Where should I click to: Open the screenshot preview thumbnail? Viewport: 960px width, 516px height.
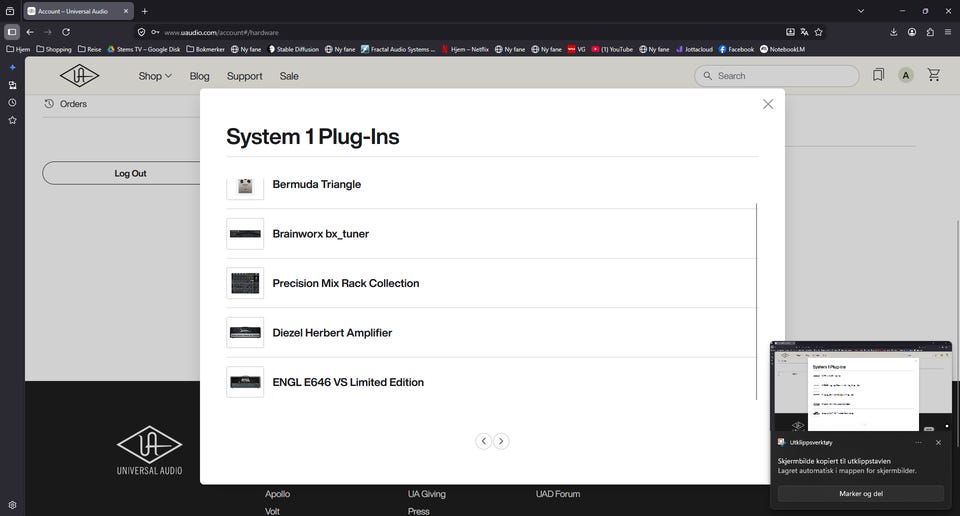(x=860, y=386)
